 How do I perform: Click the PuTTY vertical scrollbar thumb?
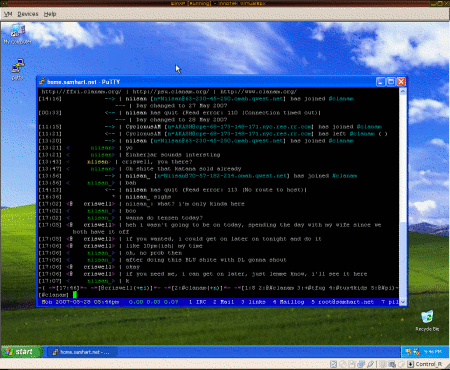tap(402, 260)
